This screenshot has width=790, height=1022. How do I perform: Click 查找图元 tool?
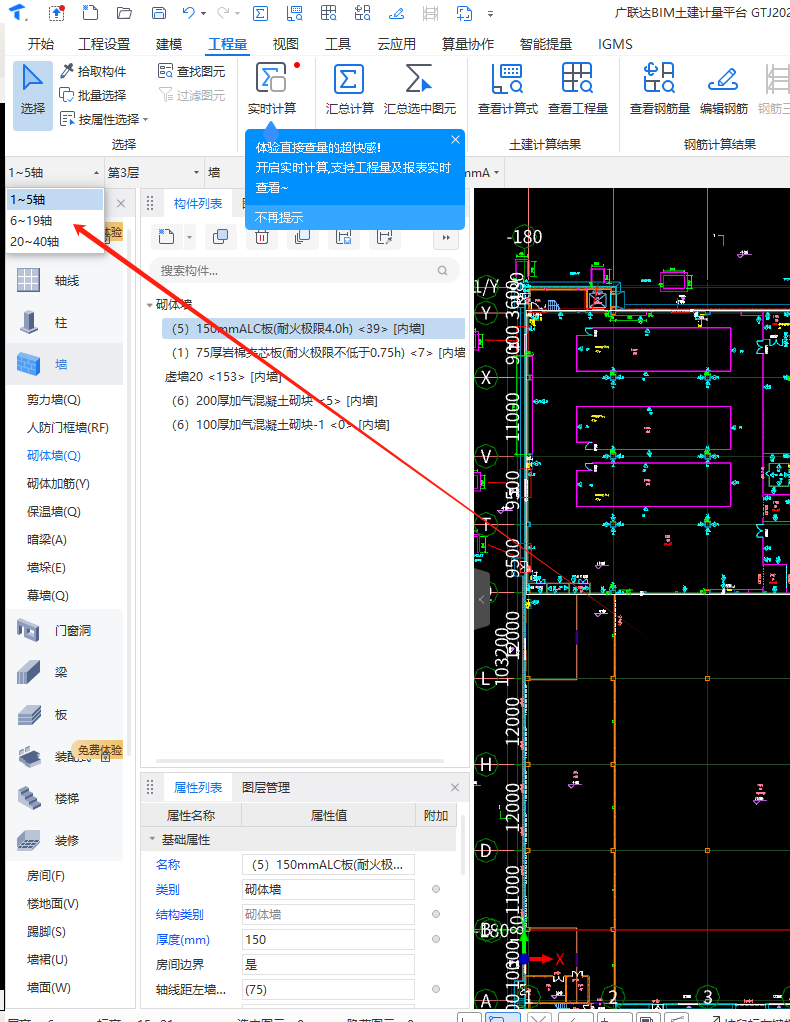tap(192, 72)
